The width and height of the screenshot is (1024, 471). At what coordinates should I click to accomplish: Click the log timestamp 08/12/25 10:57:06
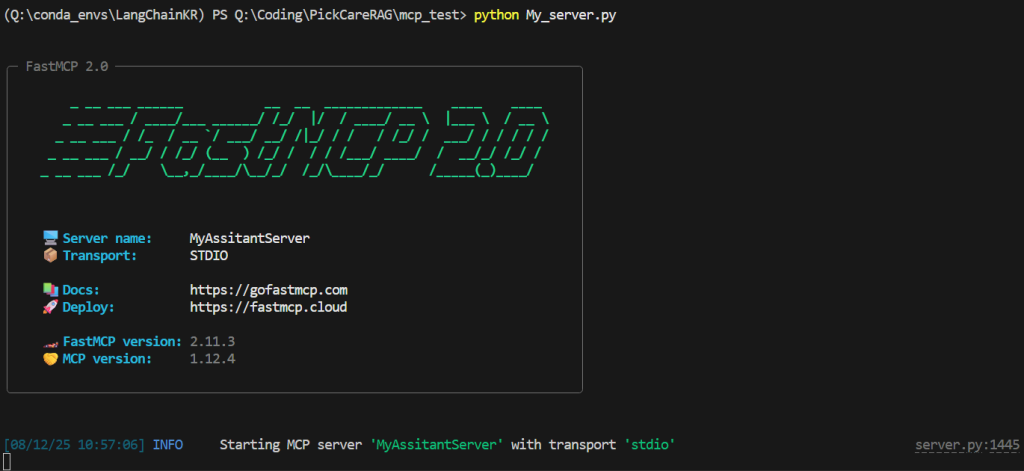75,443
